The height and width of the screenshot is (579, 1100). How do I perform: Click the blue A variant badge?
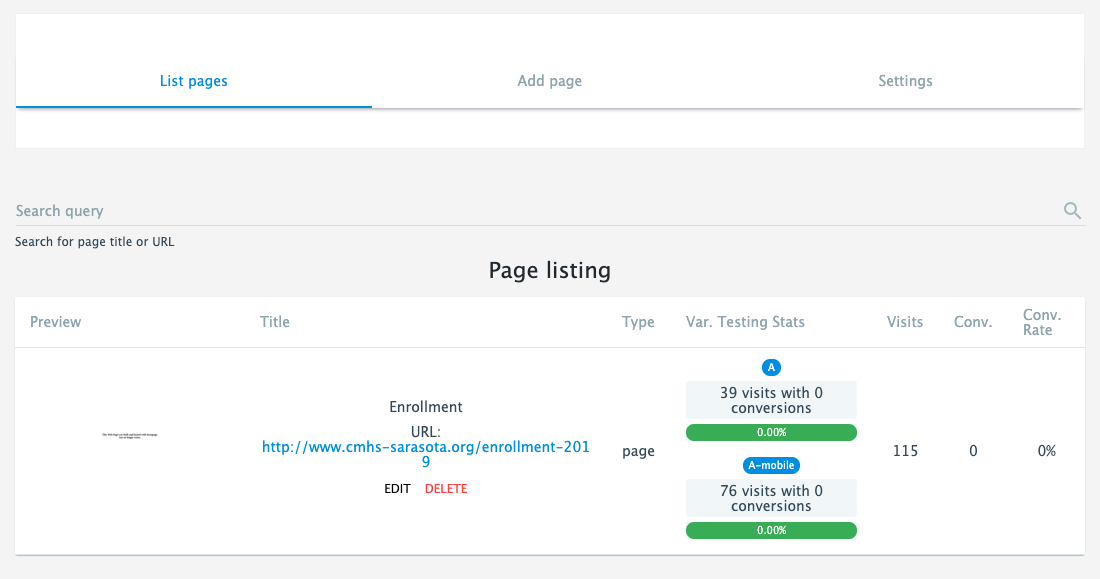771,367
